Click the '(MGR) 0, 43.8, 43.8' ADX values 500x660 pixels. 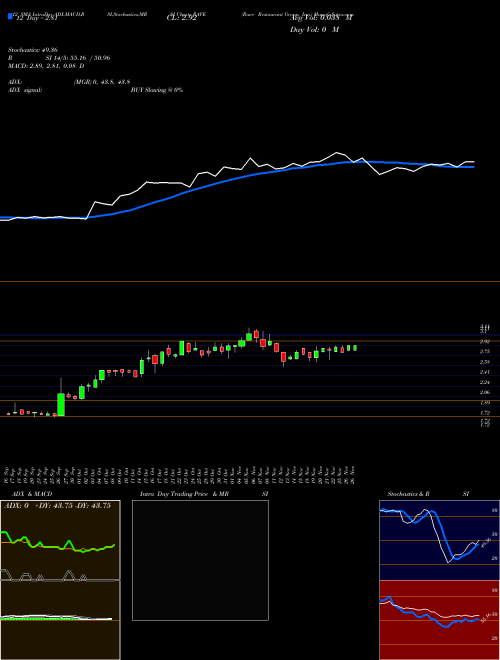tap(102, 82)
